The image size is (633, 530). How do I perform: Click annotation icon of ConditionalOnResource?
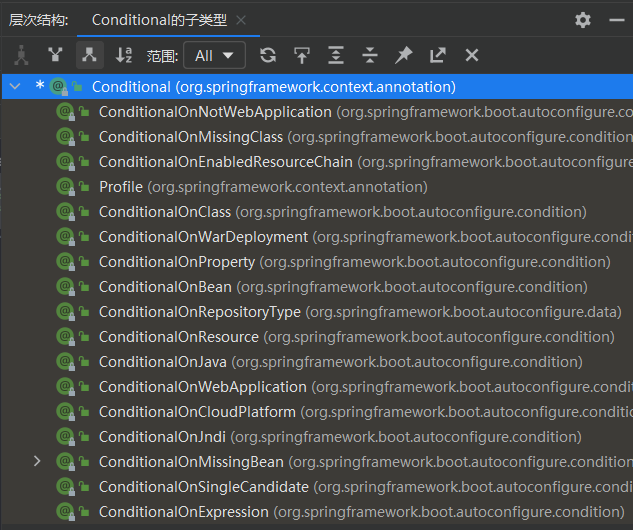[x=65, y=337]
